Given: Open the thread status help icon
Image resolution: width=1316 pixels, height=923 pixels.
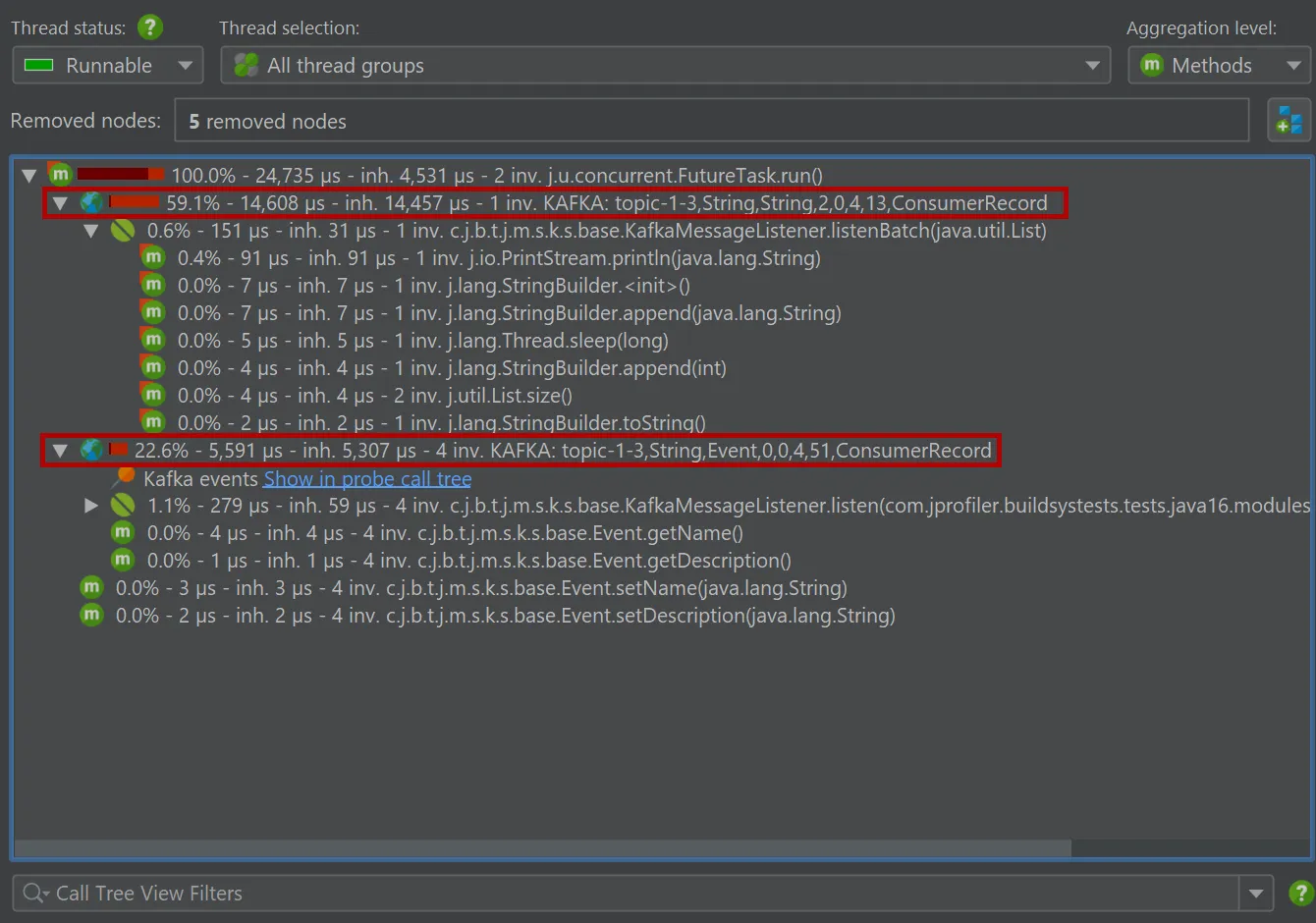Looking at the screenshot, I should (150, 27).
